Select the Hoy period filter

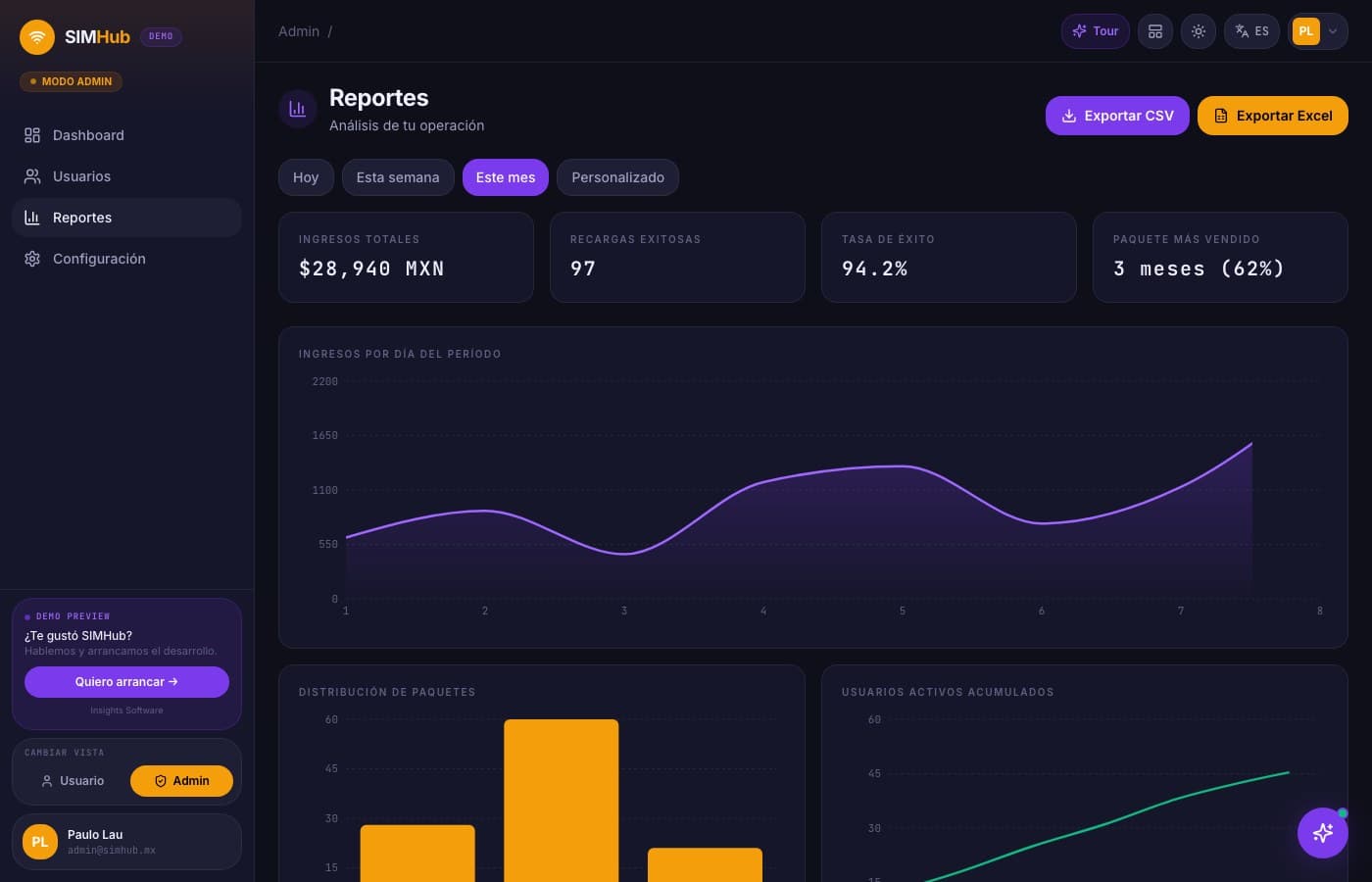(306, 177)
